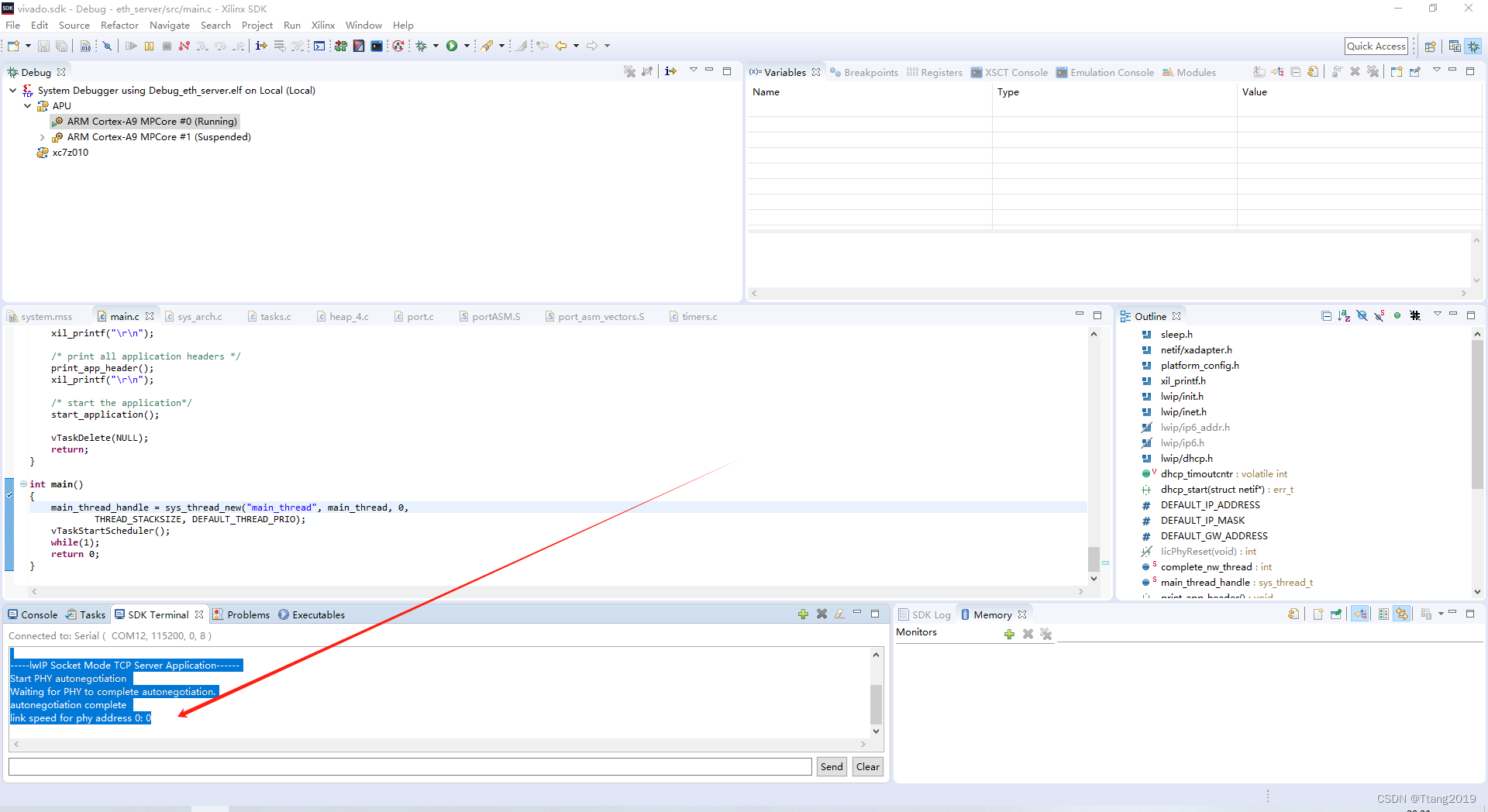Toggle Sort alphabetically in Outline panel

click(x=1343, y=315)
